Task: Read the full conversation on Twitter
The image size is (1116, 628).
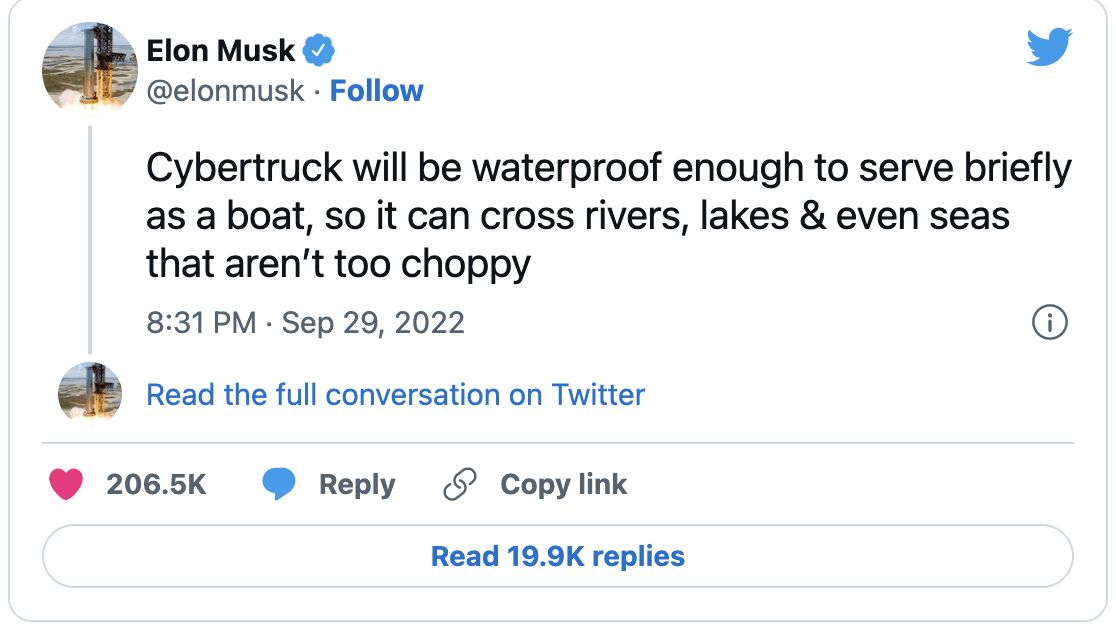Action: tap(395, 394)
